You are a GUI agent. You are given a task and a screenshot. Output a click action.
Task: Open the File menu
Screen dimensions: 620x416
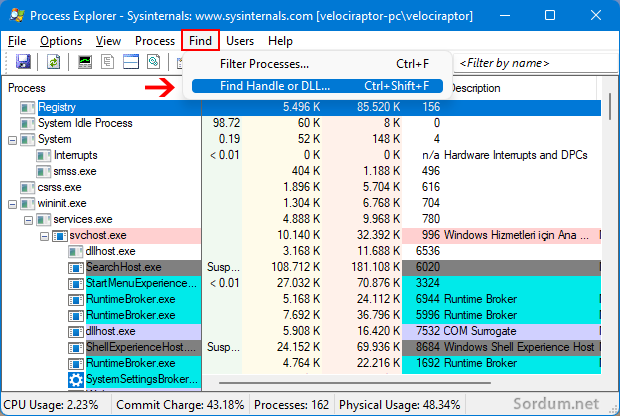pyautogui.click(x=17, y=41)
